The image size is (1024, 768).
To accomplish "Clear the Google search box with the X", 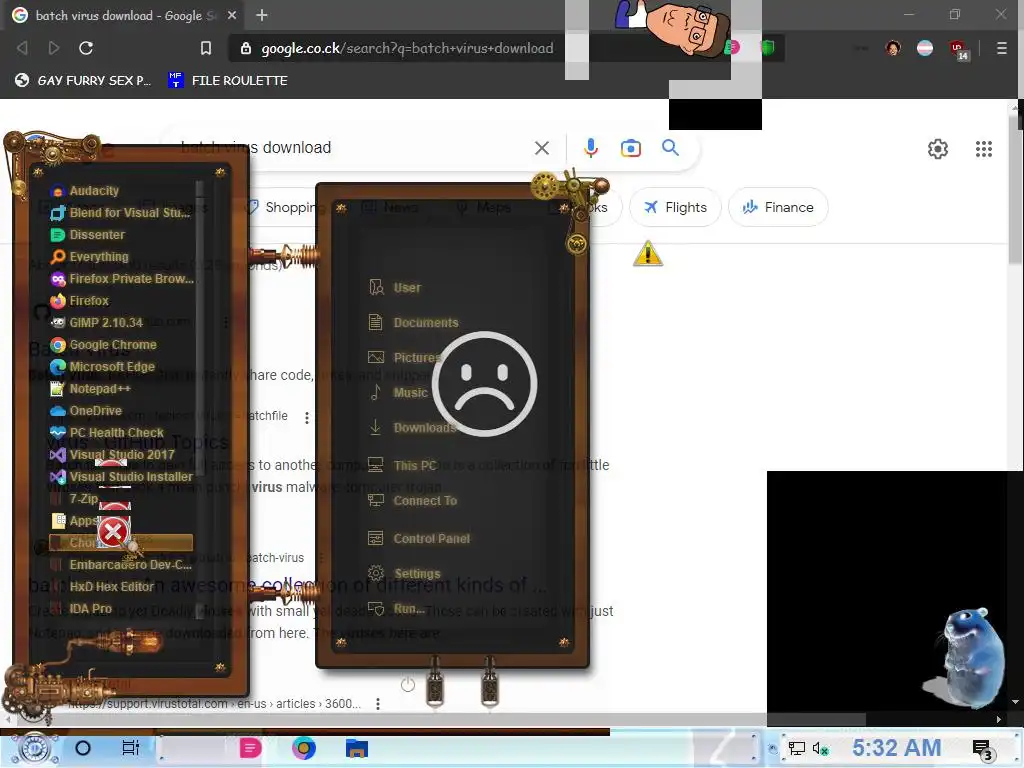I will [x=541, y=148].
